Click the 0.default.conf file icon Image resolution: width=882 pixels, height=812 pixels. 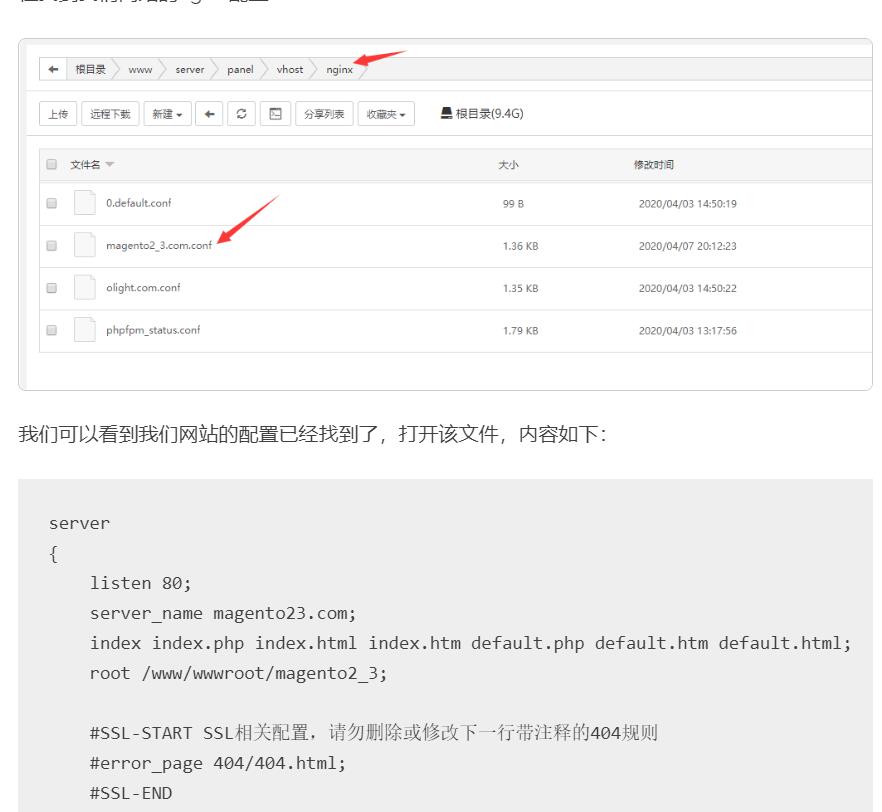[85, 203]
